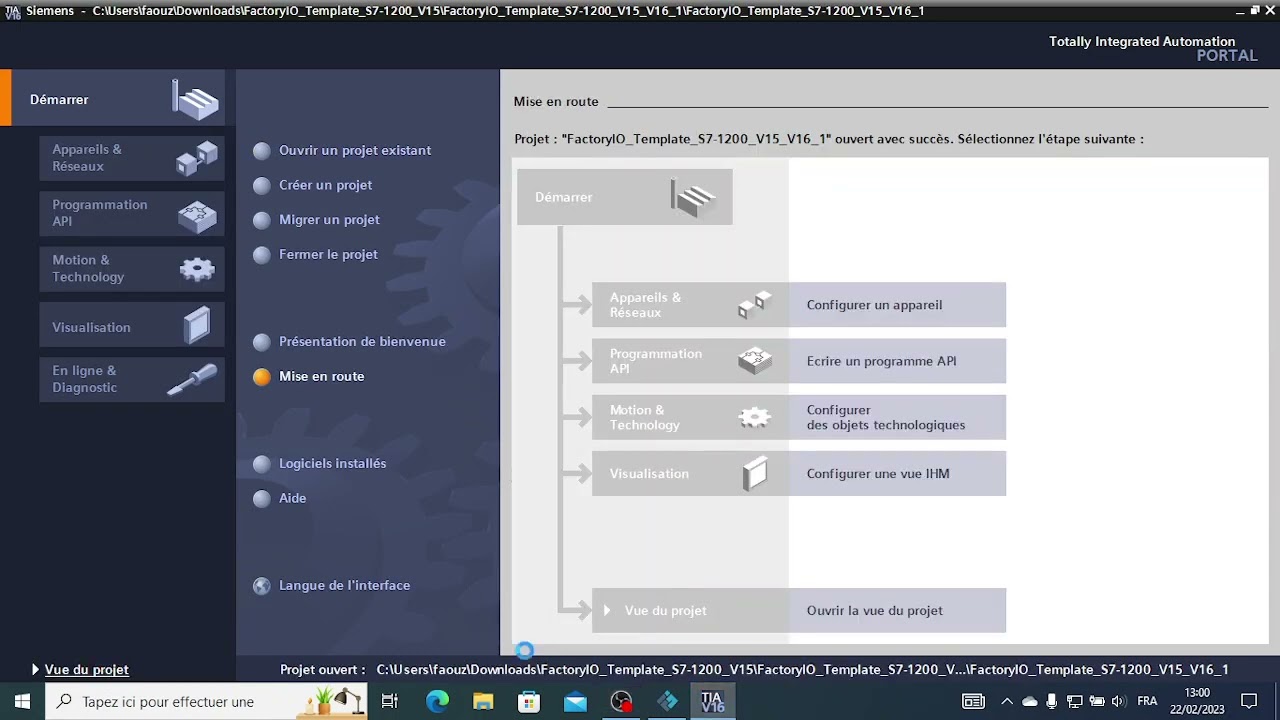The image size is (1280, 720).
Task: Click the TIA V16 taskbar icon
Action: pos(712,701)
